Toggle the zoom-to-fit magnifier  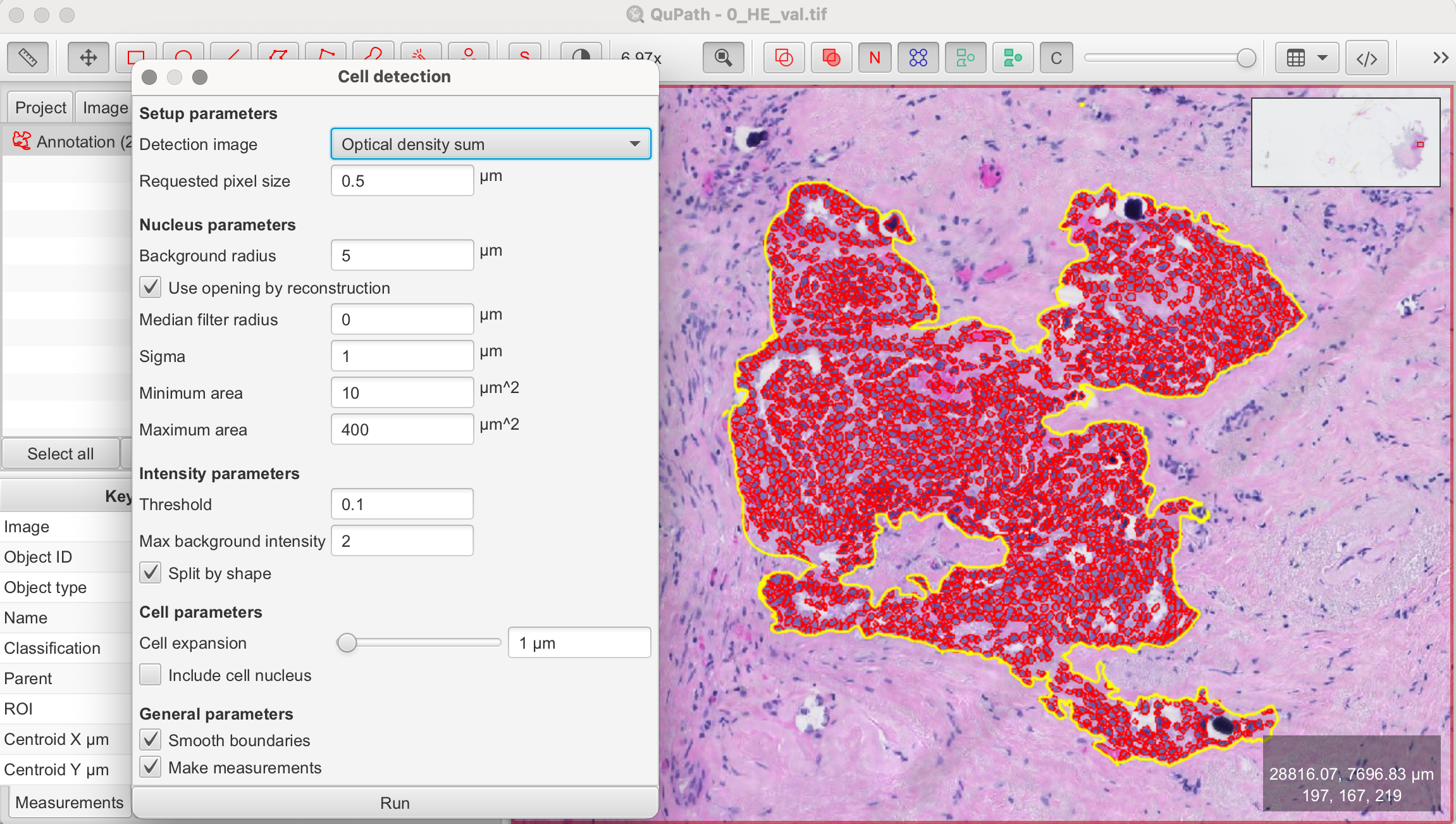coord(723,58)
